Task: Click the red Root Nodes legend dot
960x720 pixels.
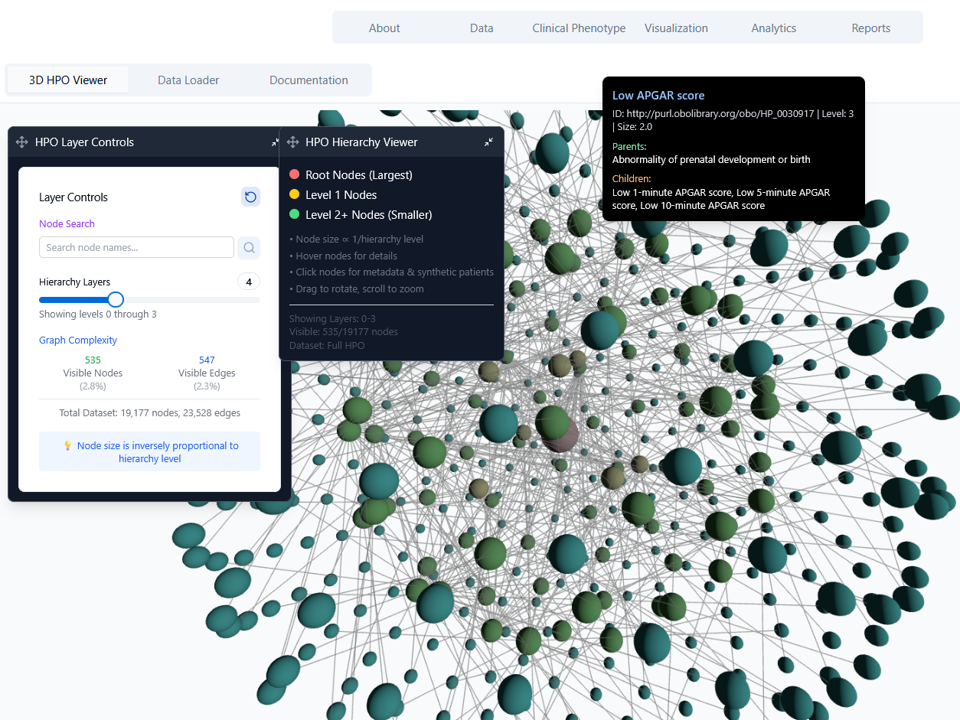Action: (x=294, y=175)
